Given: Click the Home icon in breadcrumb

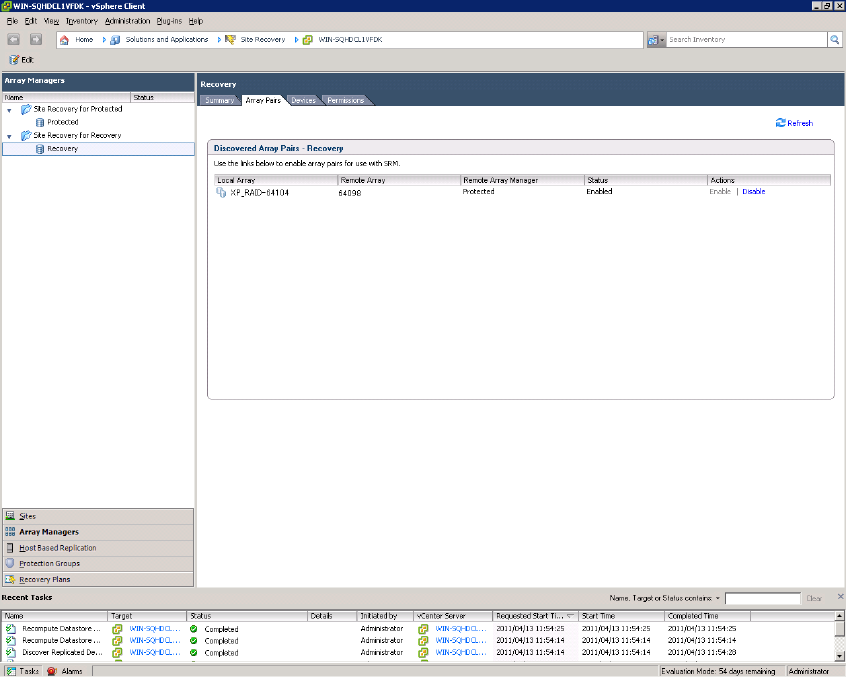Looking at the screenshot, I should click(x=65, y=40).
